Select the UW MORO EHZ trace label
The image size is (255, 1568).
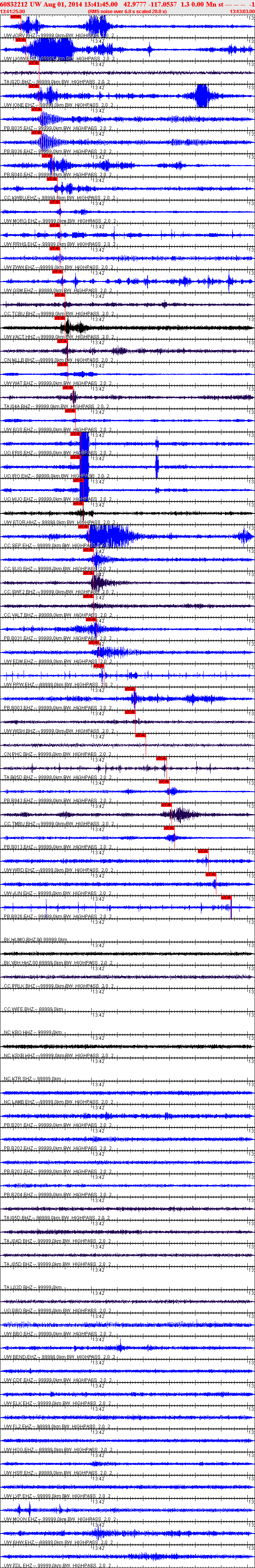[x=60, y=221]
